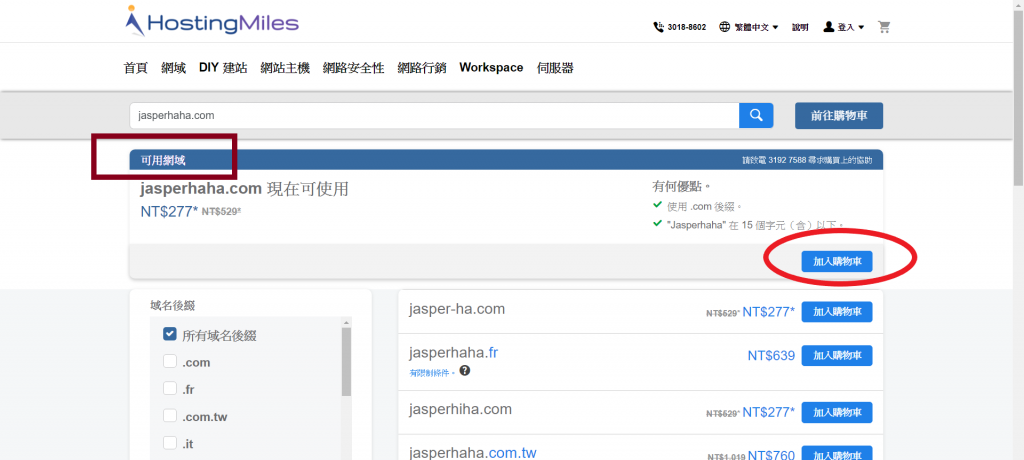The width and height of the screenshot is (1024, 460).
Task: Click the phone icon beside 3018-8602
Action: (658, 27)
